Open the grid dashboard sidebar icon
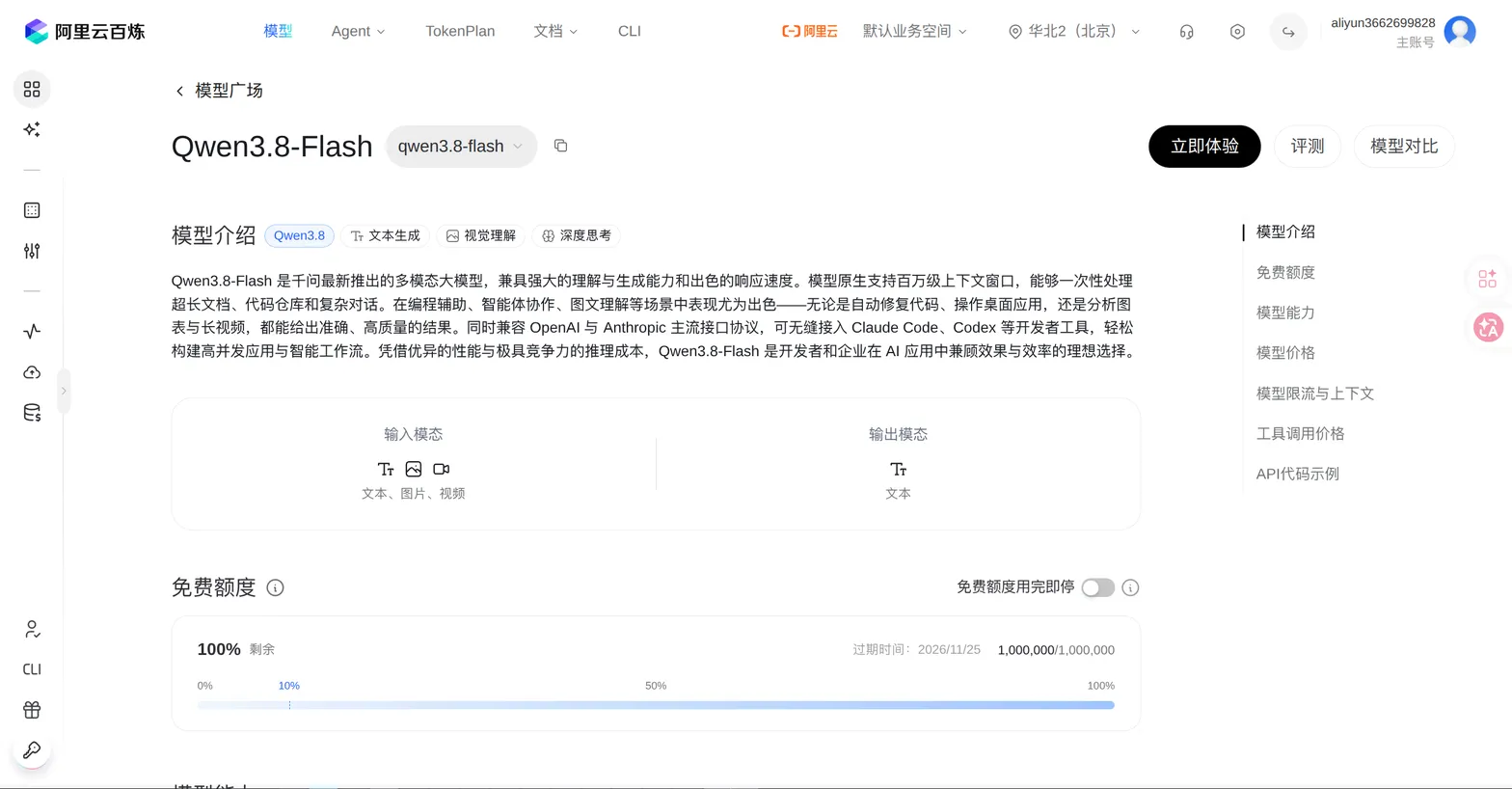The height and width of the screenshot is (789, 1512). tap(32, 89)
